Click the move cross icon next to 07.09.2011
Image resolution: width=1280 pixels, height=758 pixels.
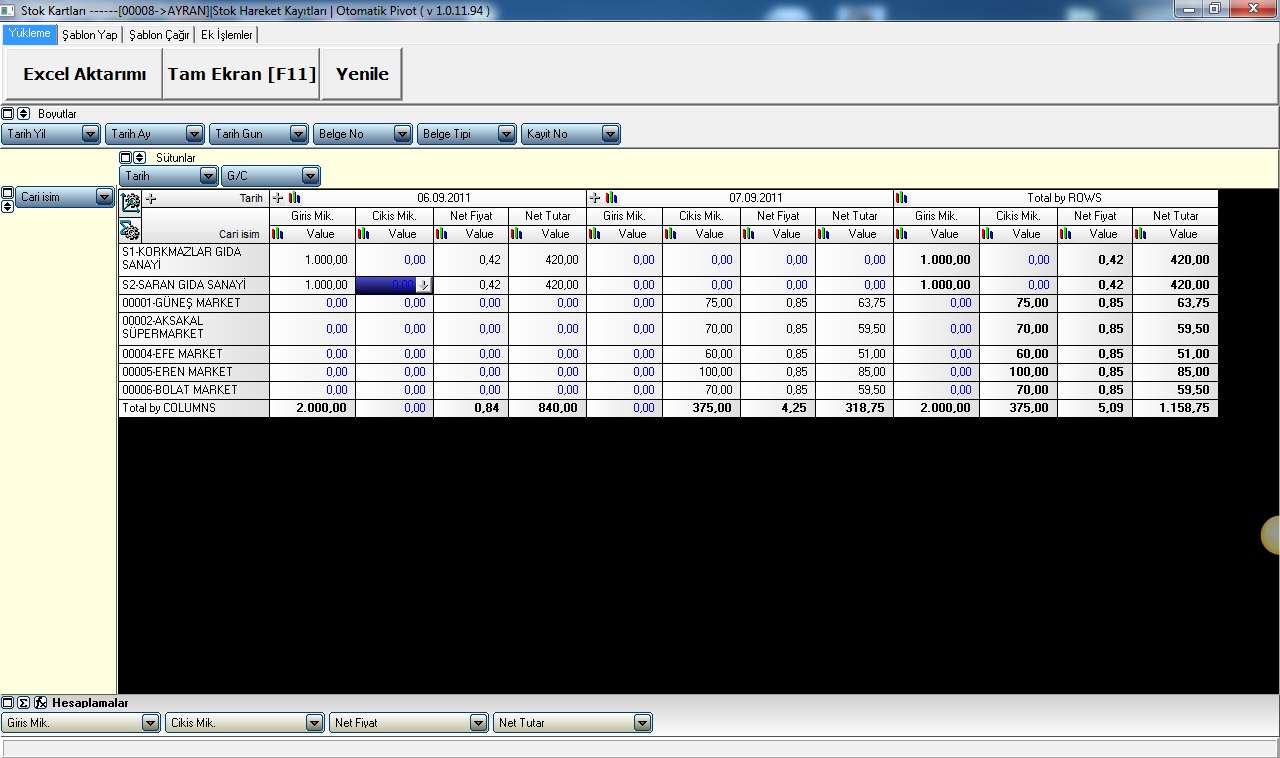click(x=595, y=198)
